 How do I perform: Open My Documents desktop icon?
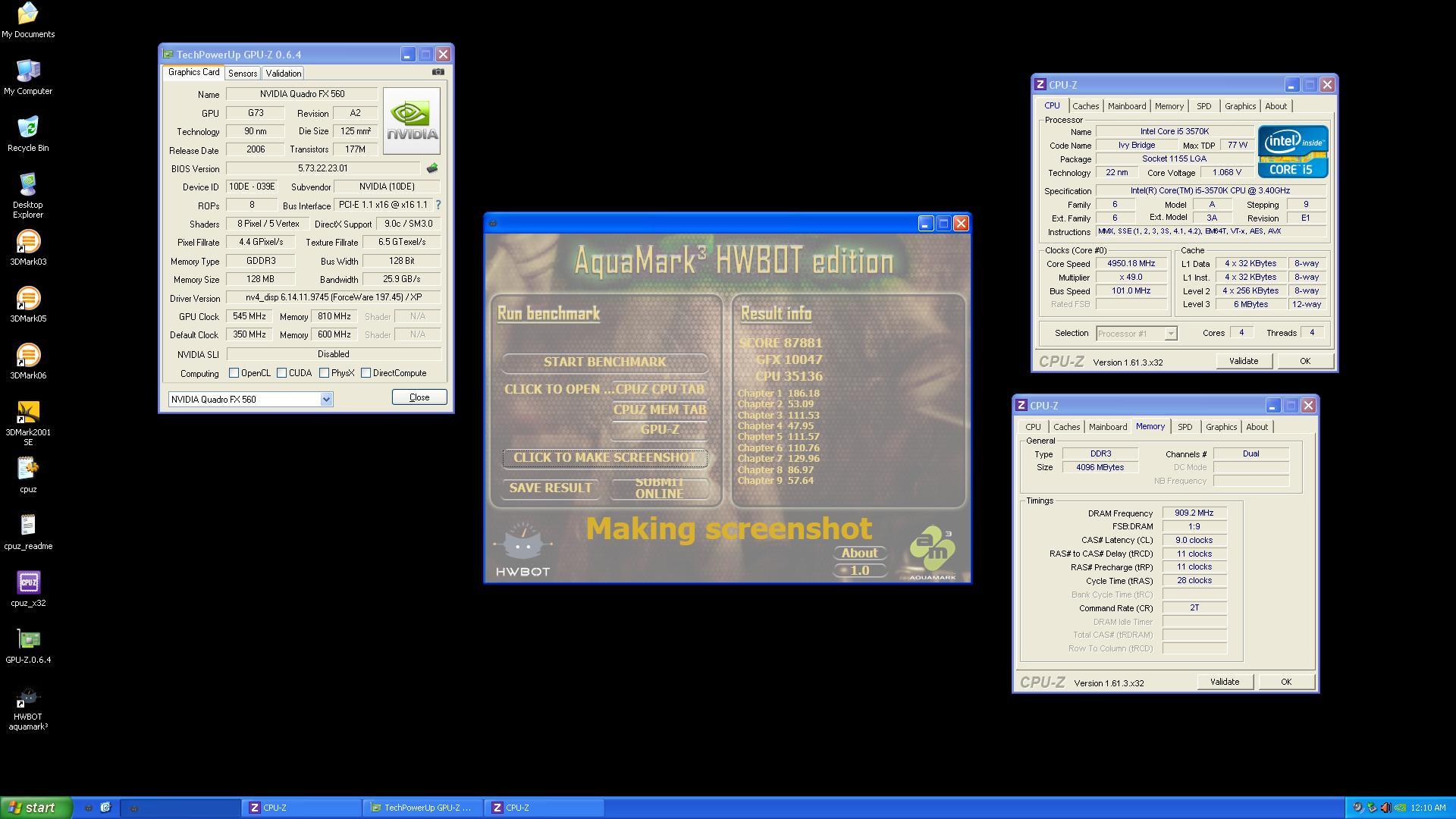coord(28,20)
